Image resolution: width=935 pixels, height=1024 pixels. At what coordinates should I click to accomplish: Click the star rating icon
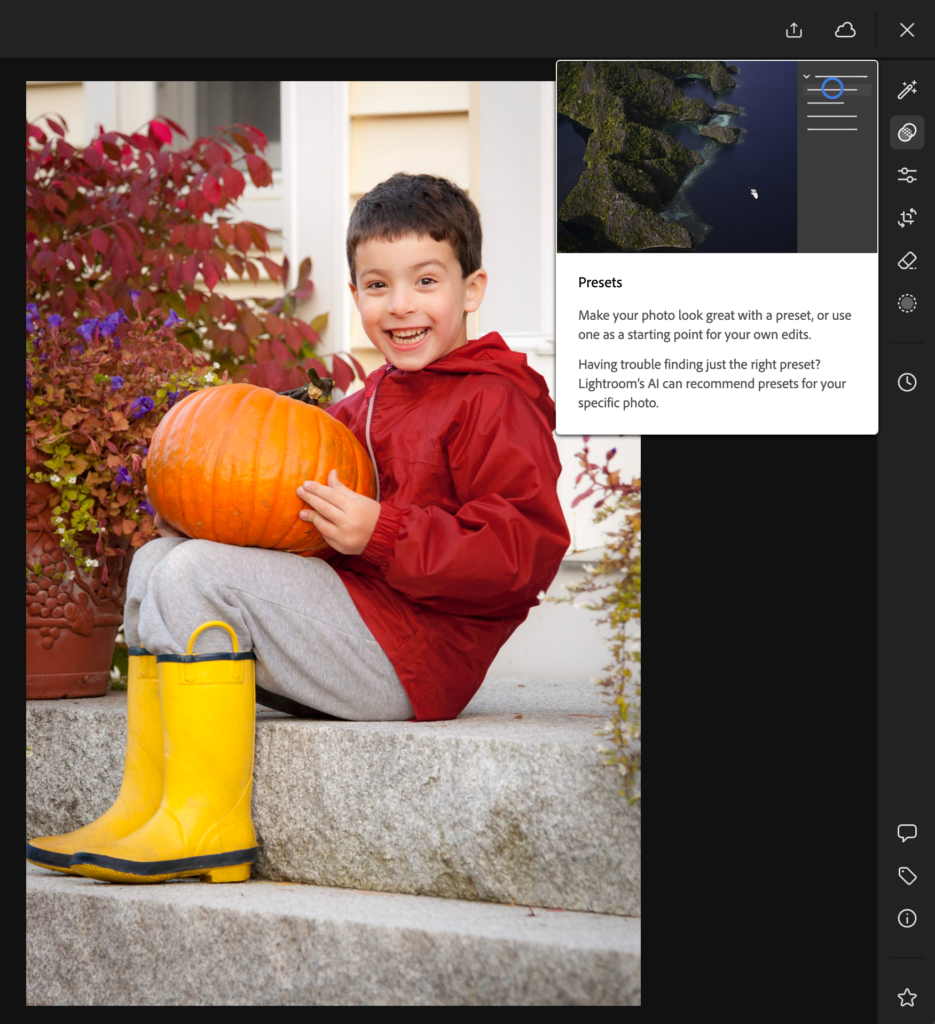coord(907,997)
